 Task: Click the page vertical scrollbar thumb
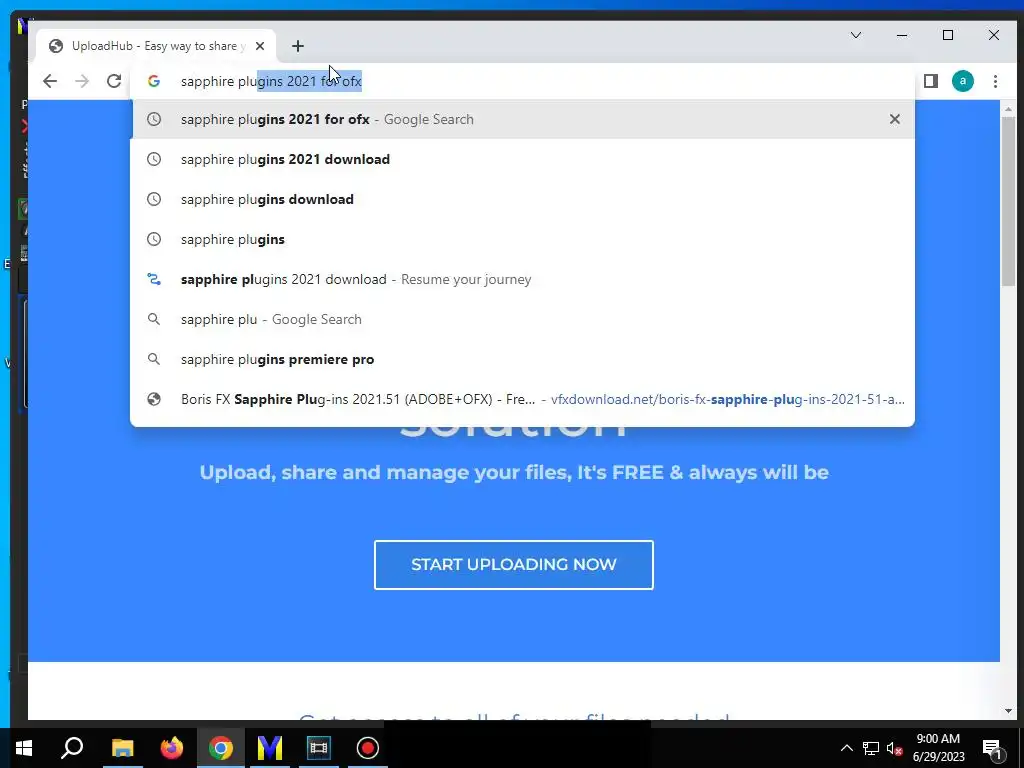pos(1008,201)
